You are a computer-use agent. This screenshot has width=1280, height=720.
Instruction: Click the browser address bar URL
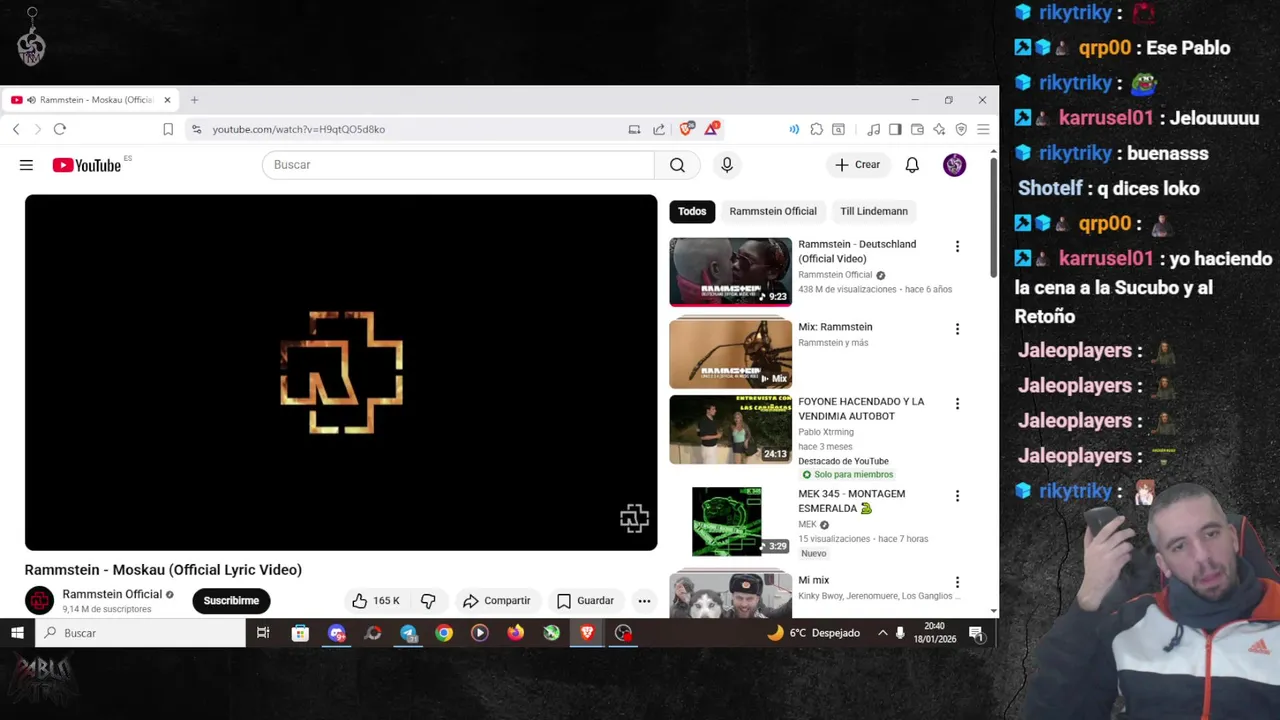(298, 129)
